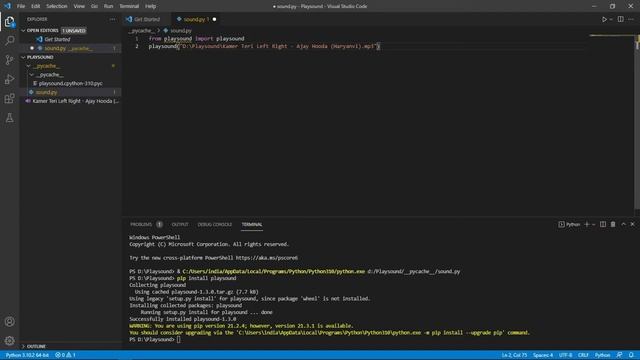Switch to the Output panel tab
This screenshot has height=360, width=640.
tap(180, 224)
